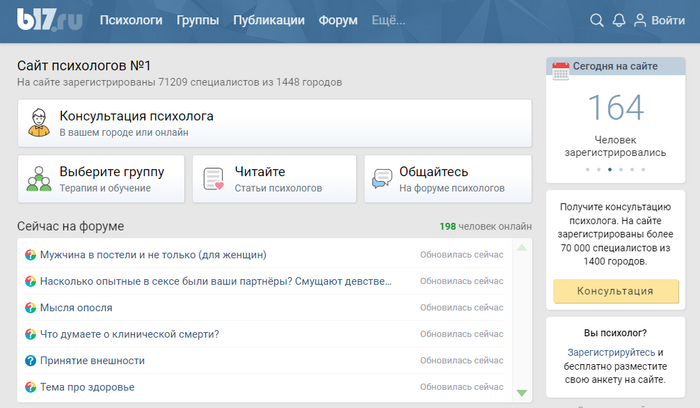Click the chat bubbles icon near Общайтесь
The image size is (700, 408).
pyautogui.click(x=381, y=179)
